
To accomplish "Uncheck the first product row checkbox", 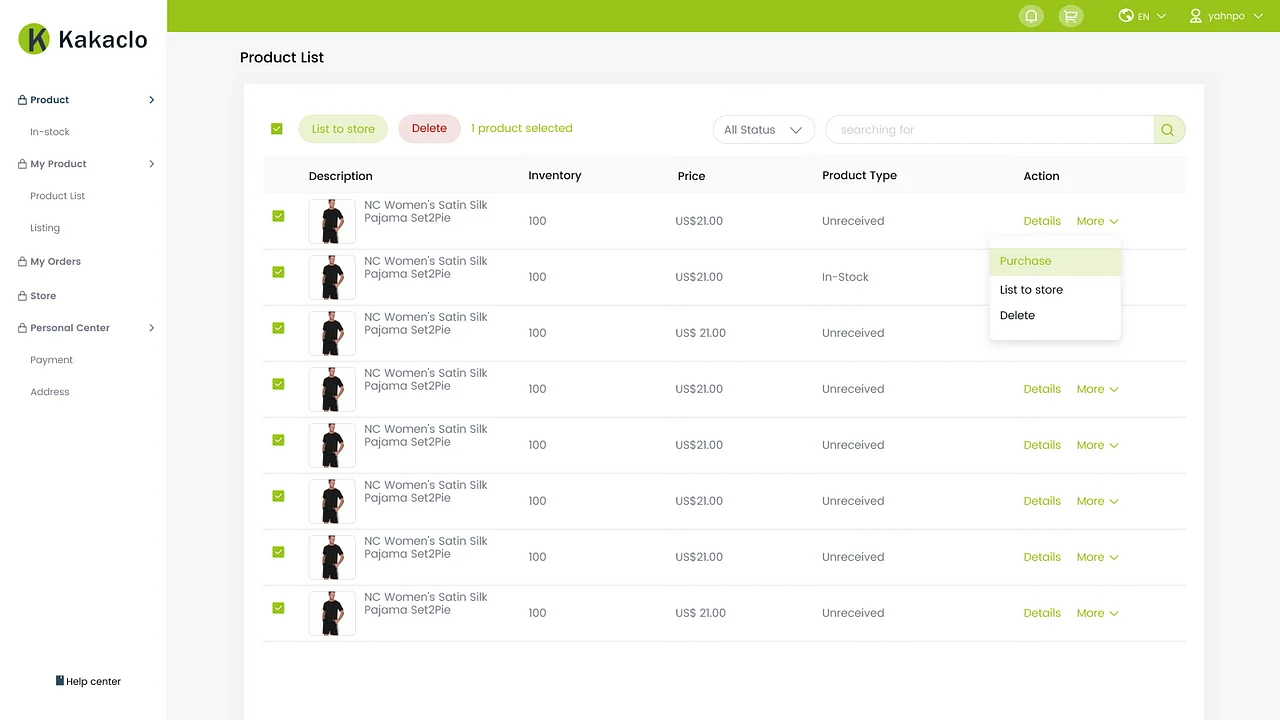I will coord(276,216).
